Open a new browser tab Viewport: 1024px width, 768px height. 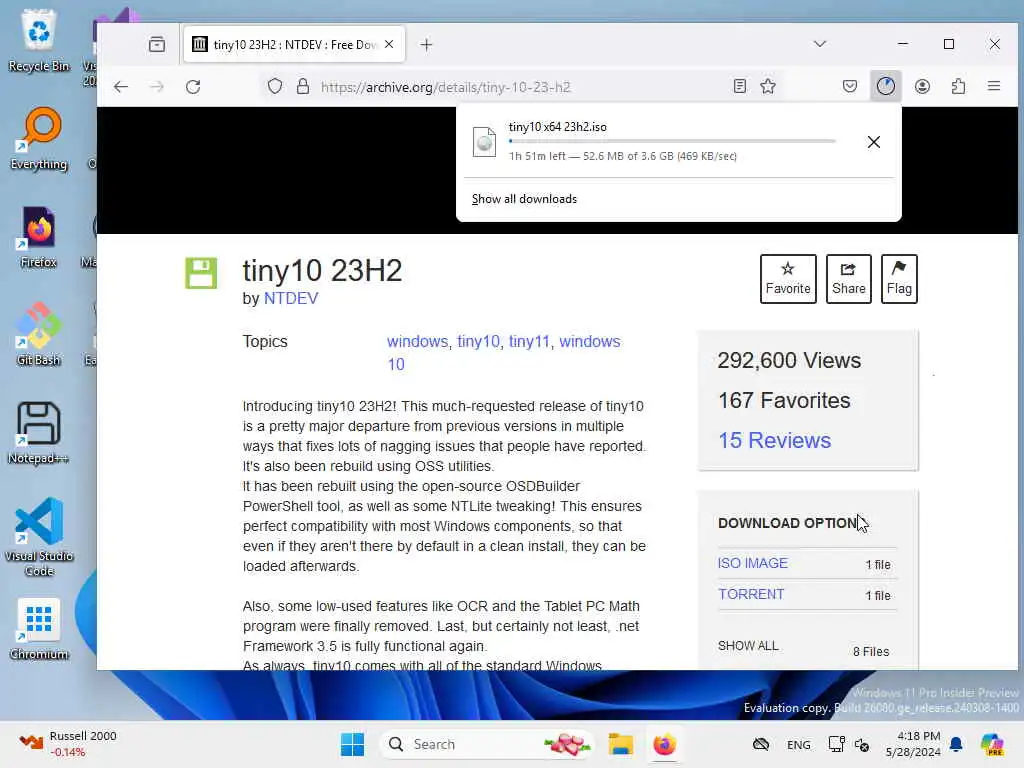[426, 44]
